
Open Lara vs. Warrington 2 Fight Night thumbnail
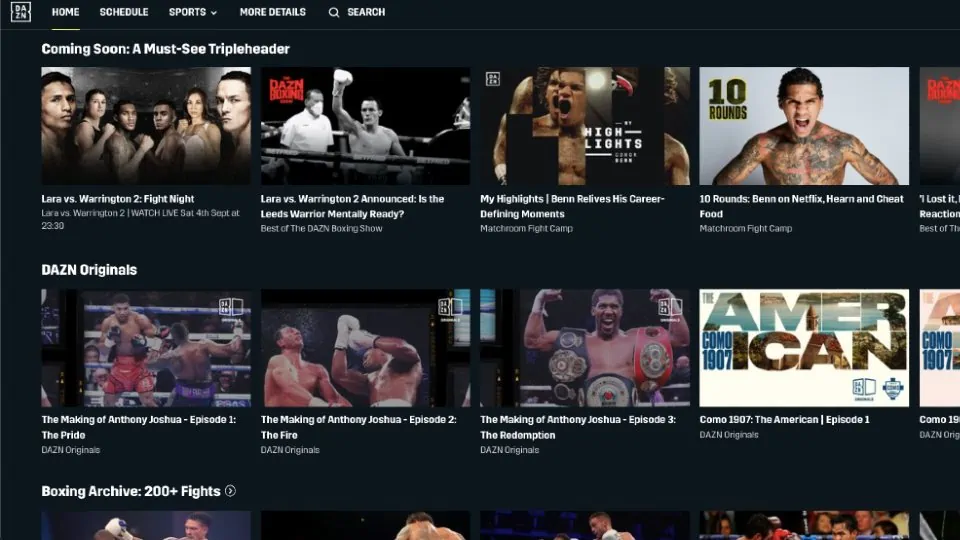click(146, 126)
